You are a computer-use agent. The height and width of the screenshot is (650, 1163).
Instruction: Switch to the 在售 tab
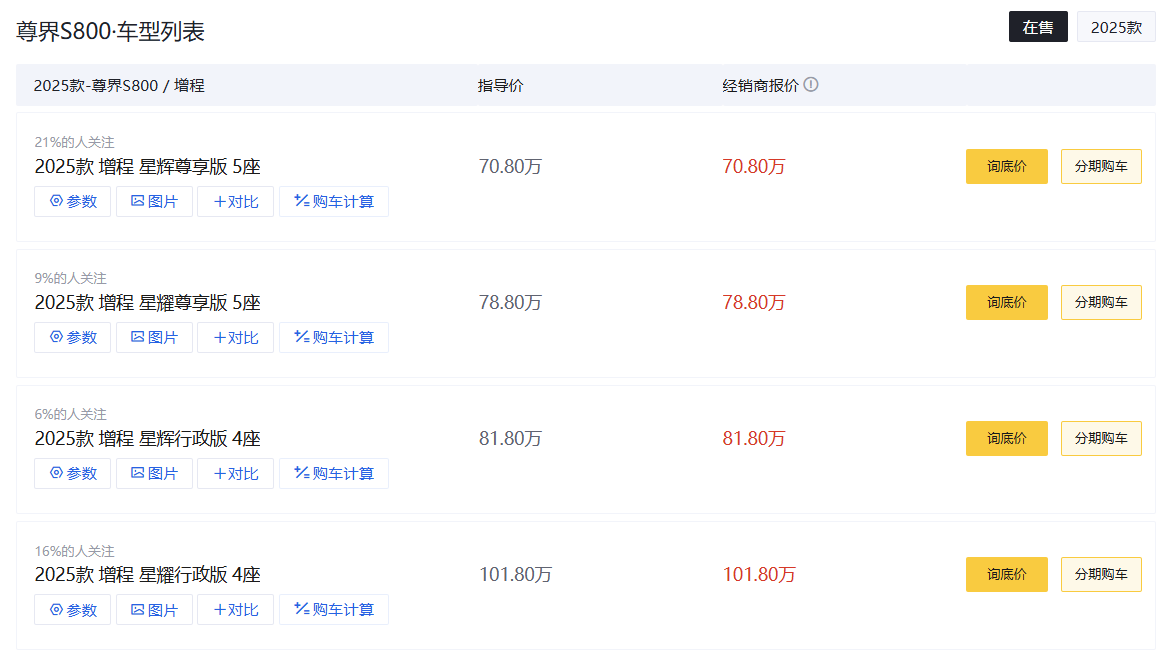pos(1038,27)
